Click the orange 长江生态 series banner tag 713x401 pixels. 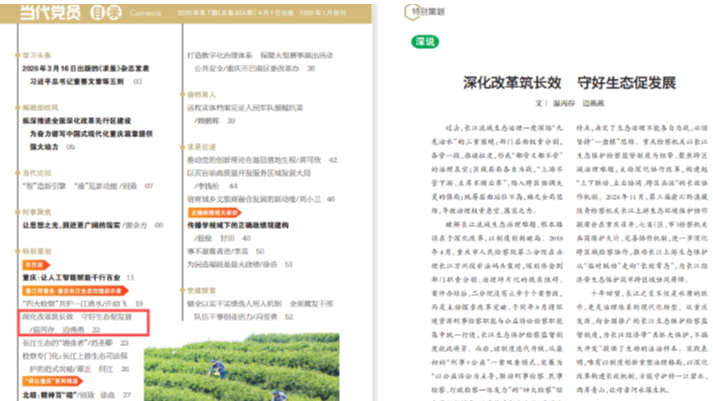[x=75, y=291]
